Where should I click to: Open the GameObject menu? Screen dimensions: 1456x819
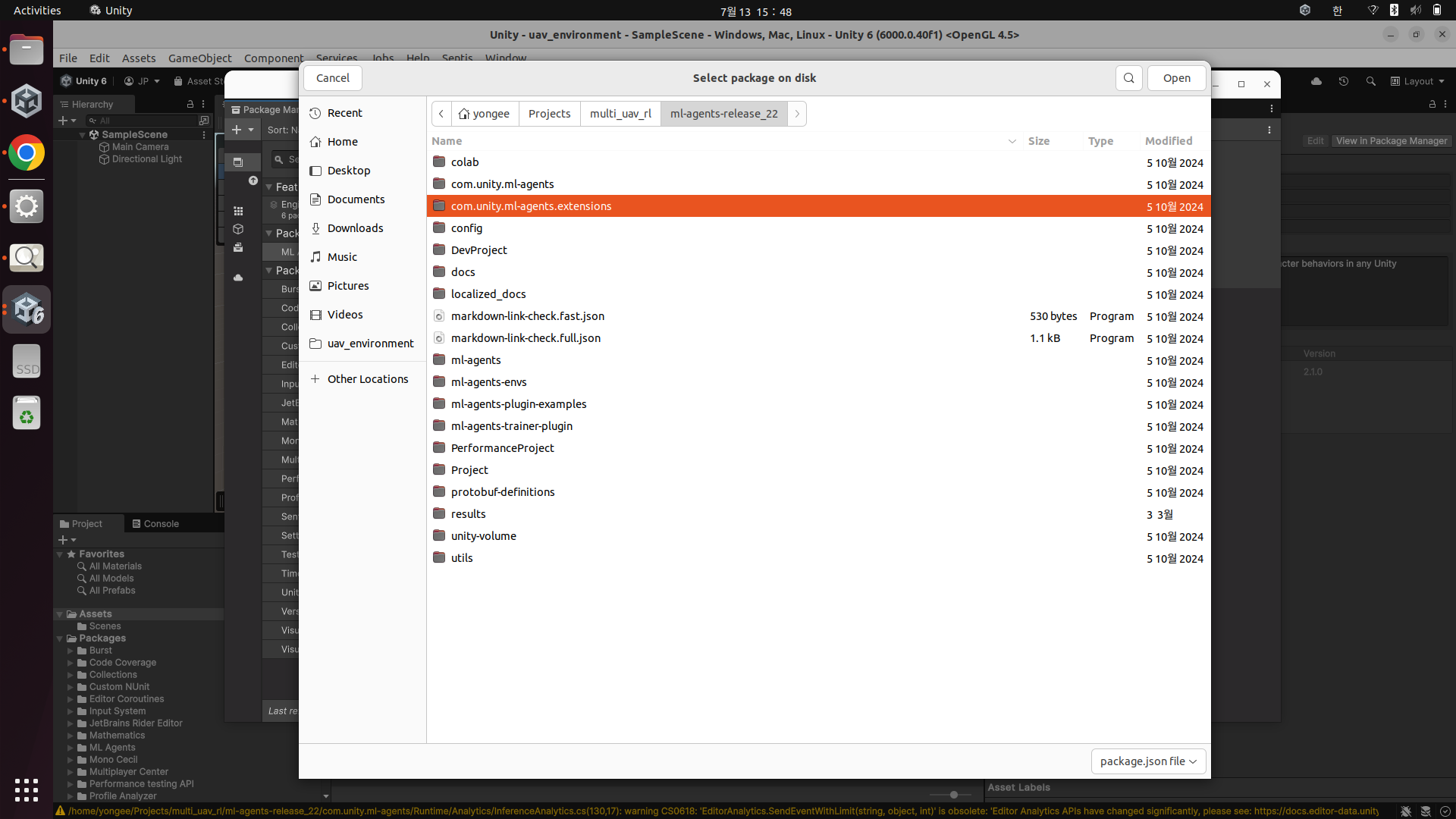tap(199, 58)
